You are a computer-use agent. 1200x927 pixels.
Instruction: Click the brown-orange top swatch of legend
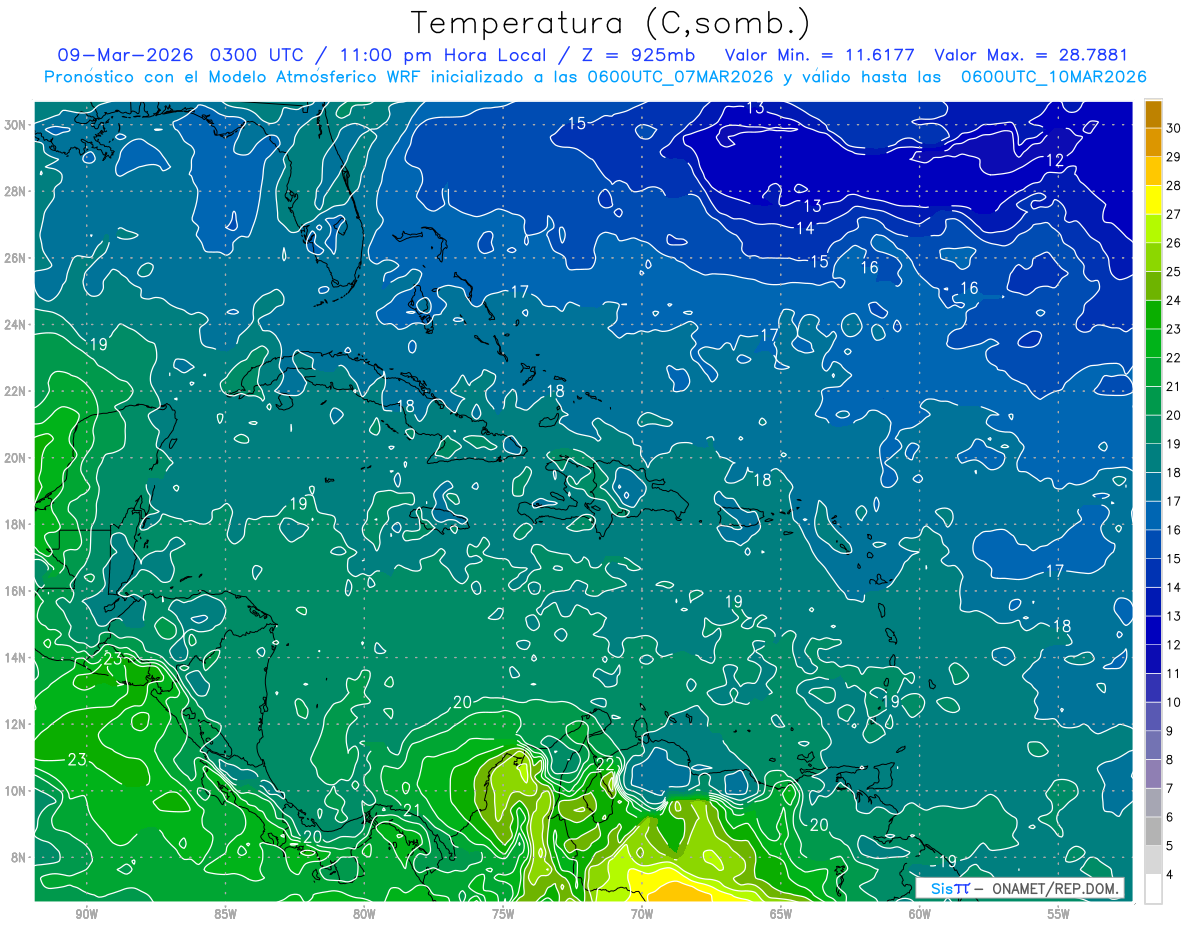click(1153, 114)
